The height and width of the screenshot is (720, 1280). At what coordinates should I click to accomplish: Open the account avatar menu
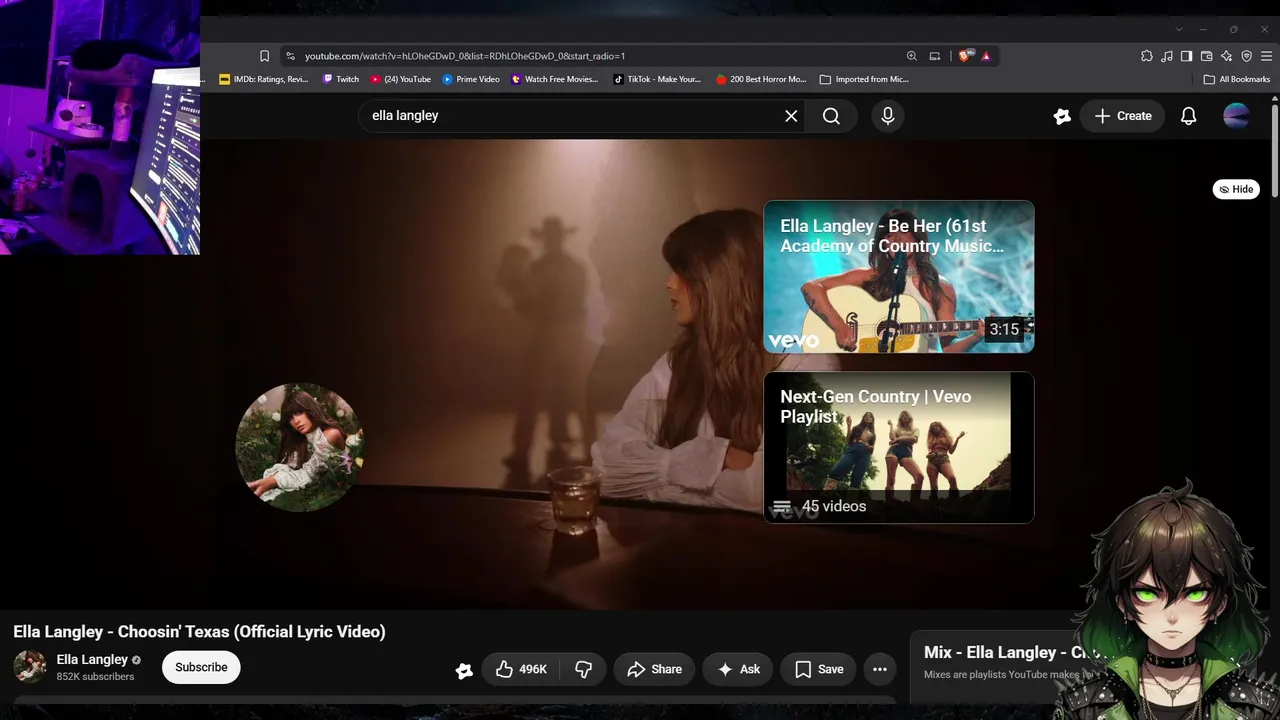[1236, 116]
